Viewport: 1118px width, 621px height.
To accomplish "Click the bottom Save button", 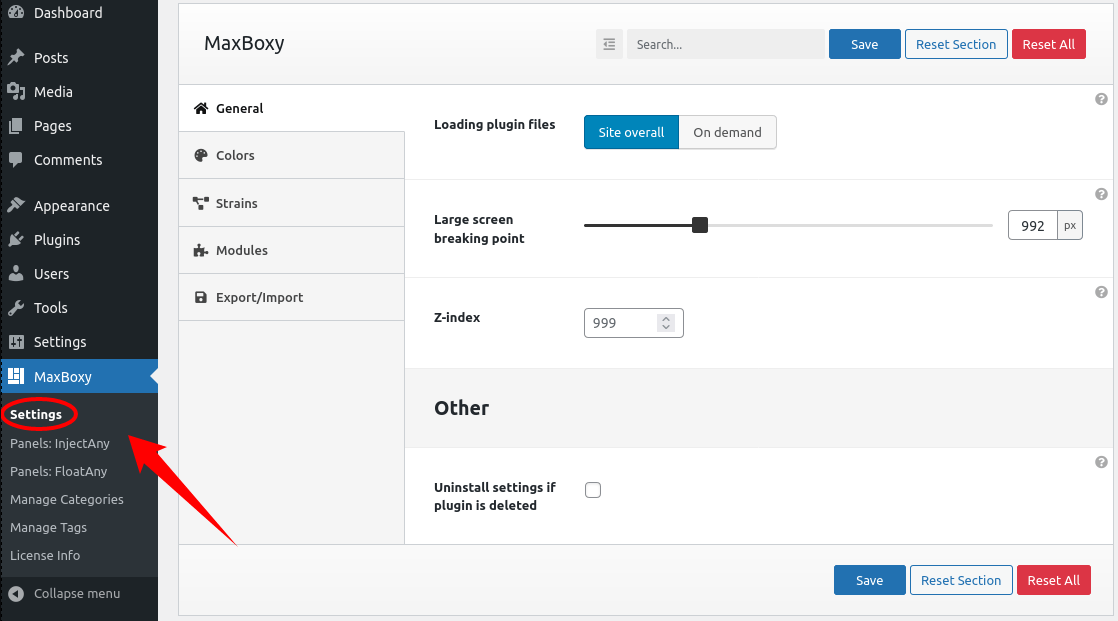I will point(869,580).
